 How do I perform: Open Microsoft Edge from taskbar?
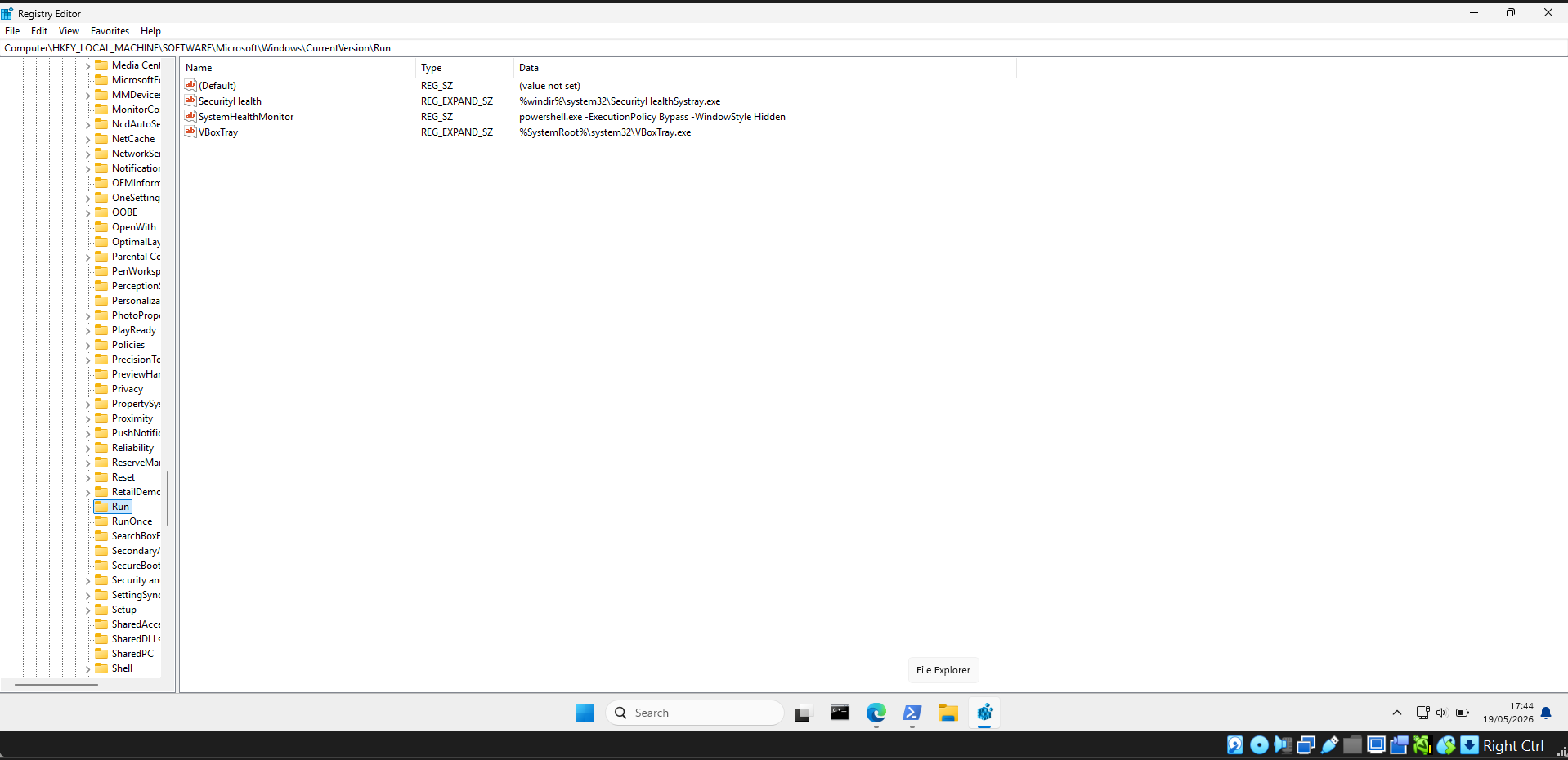click(x=876, y=713)
